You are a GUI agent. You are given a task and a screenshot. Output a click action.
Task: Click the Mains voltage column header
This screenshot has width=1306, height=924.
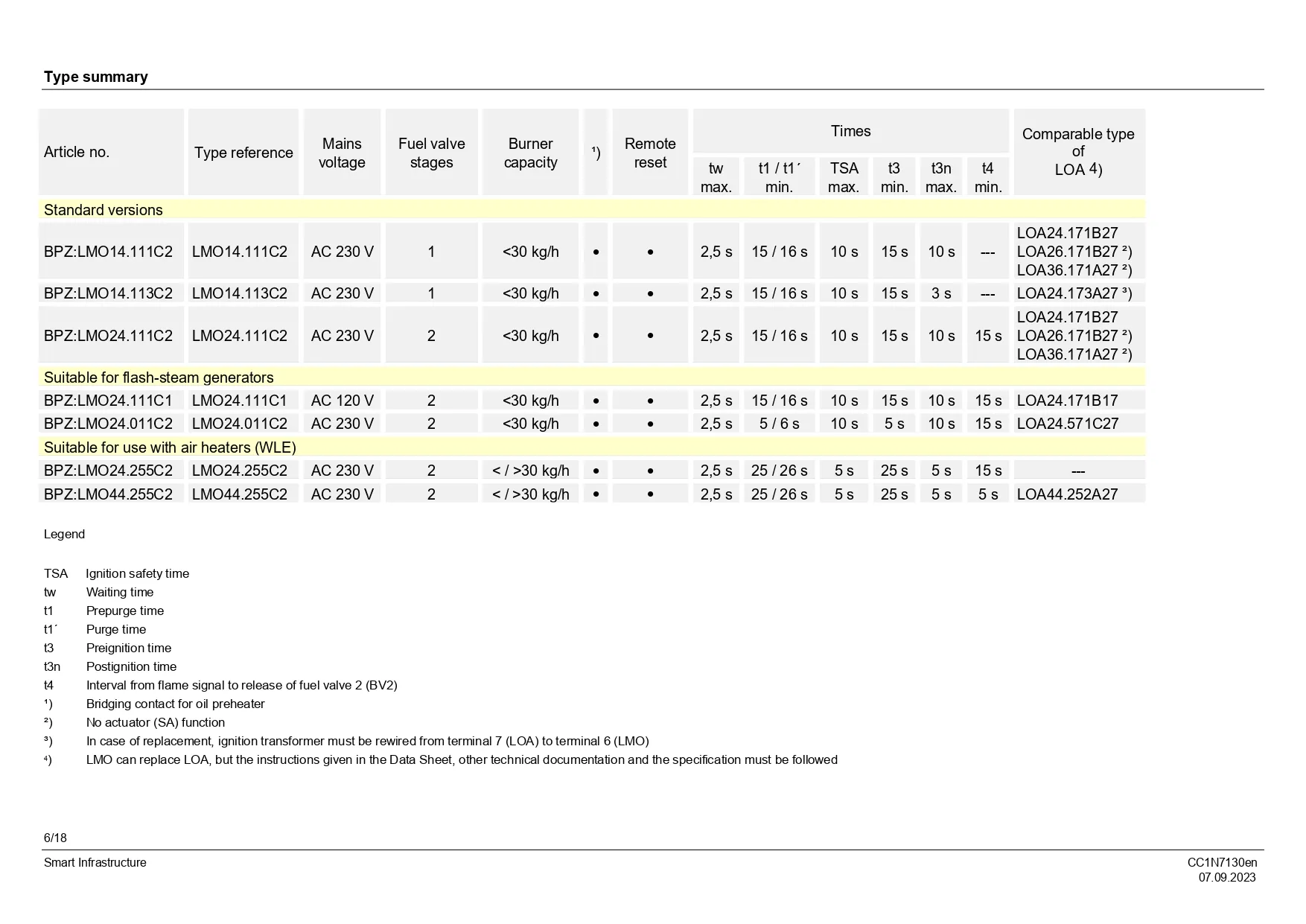point(342,153)
